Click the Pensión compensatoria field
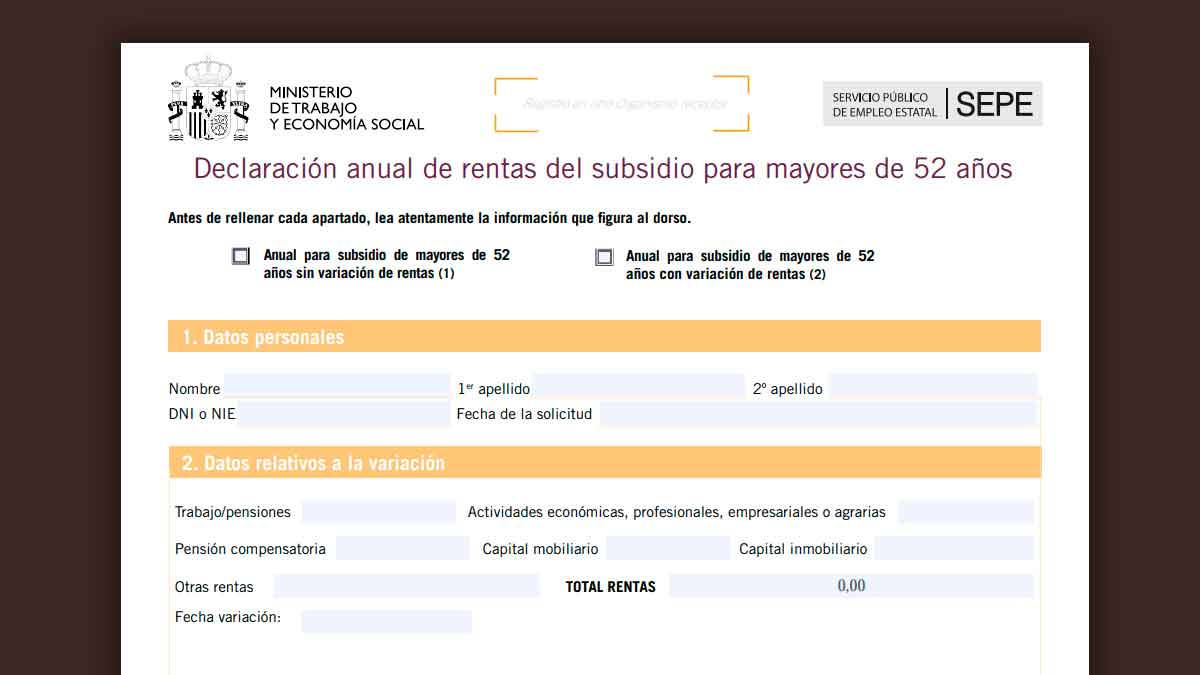The height and width of the screenshot is (675, 1200). pos(402,548)
